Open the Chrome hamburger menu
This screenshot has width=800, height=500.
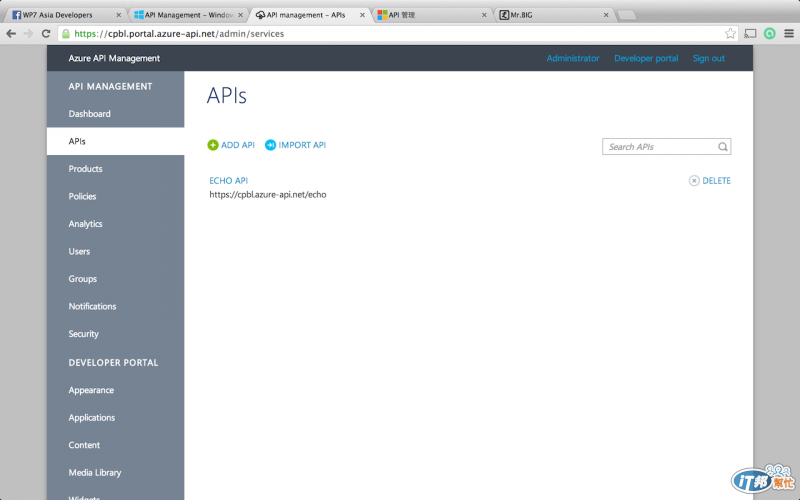click(789, 34)
